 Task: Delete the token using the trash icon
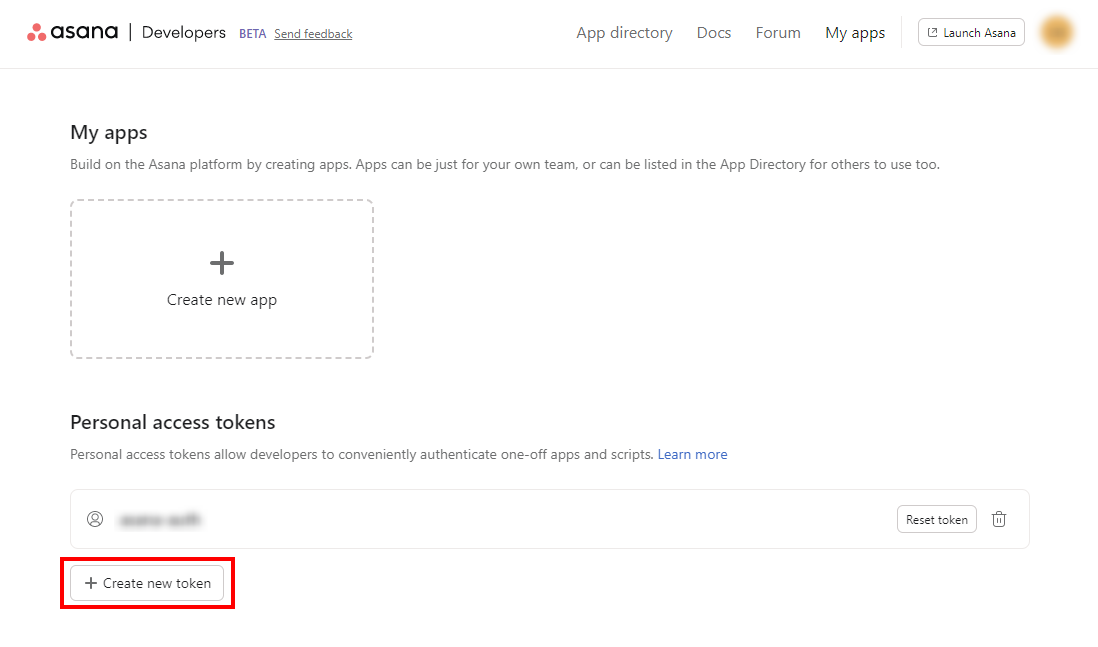point(998,519)
